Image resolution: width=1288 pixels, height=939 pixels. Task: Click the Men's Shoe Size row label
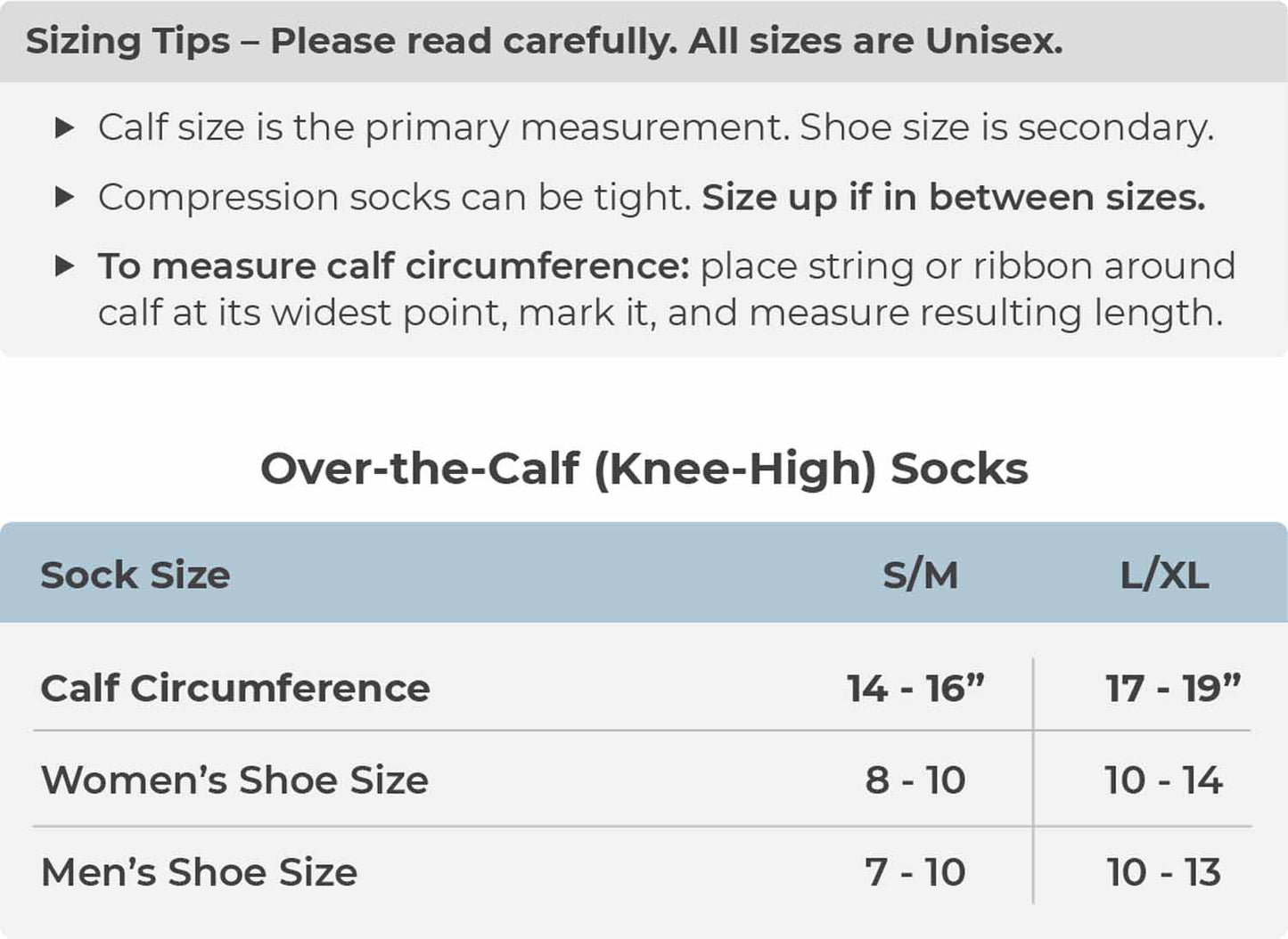coord(200,872)
